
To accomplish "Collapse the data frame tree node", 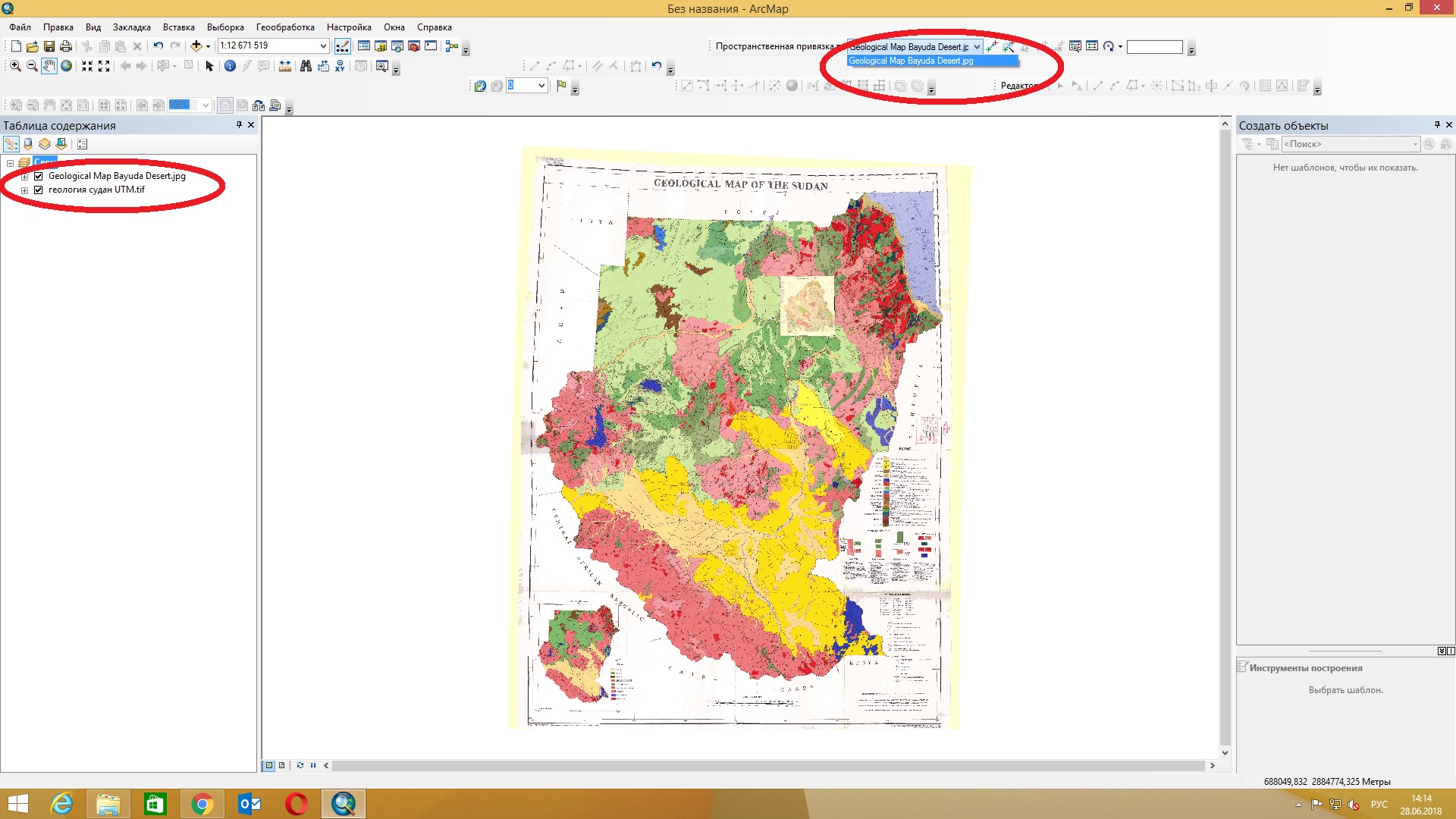I will tap(10, 162).
